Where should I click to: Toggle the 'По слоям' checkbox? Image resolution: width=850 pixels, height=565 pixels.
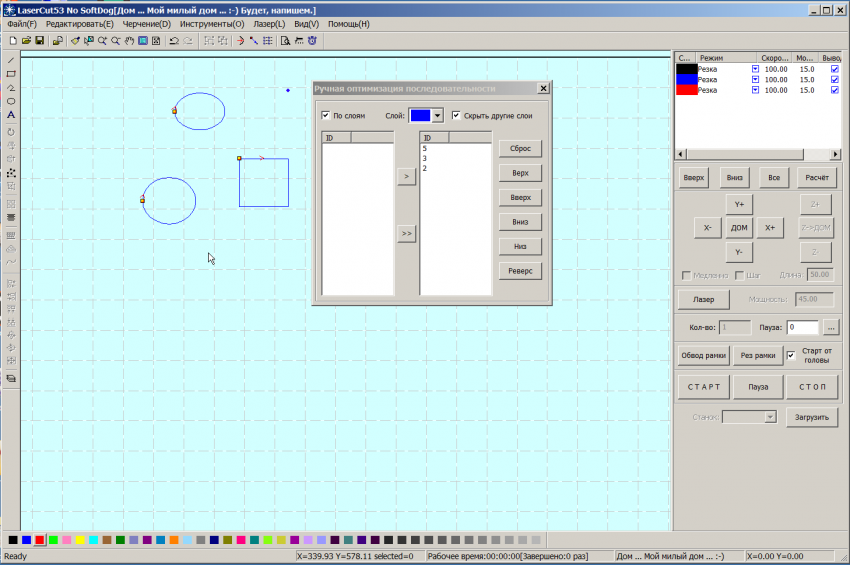pyautogui.click(x=326, y=116)
